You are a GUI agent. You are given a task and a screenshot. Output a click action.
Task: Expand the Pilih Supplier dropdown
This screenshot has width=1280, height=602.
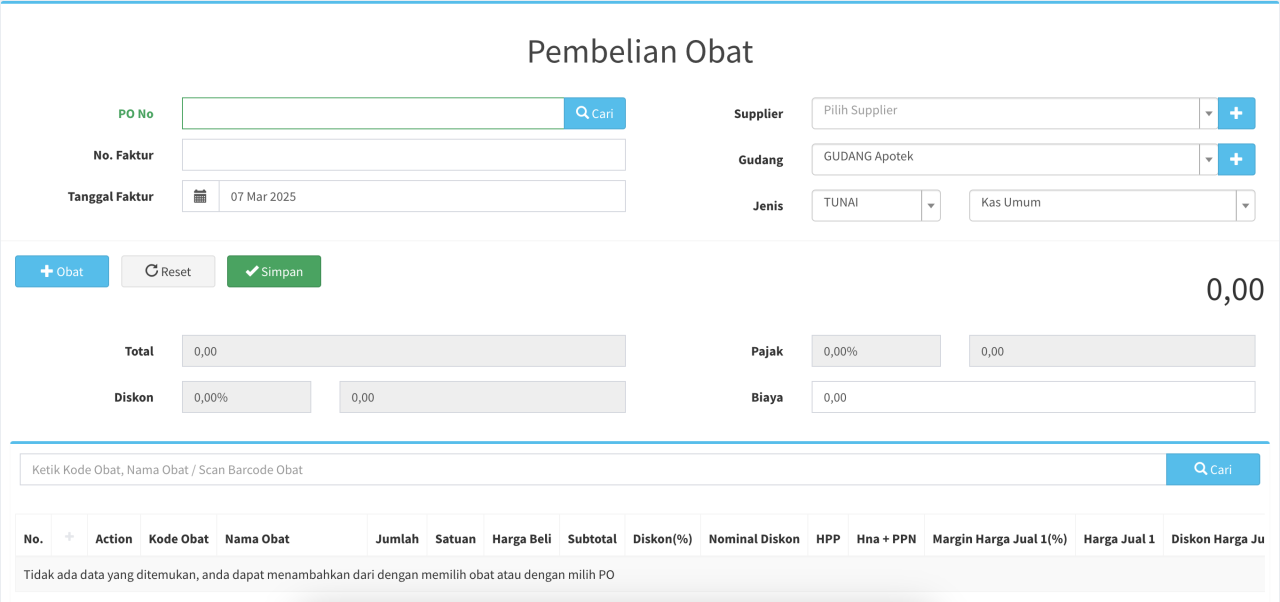click(1005, 114)
